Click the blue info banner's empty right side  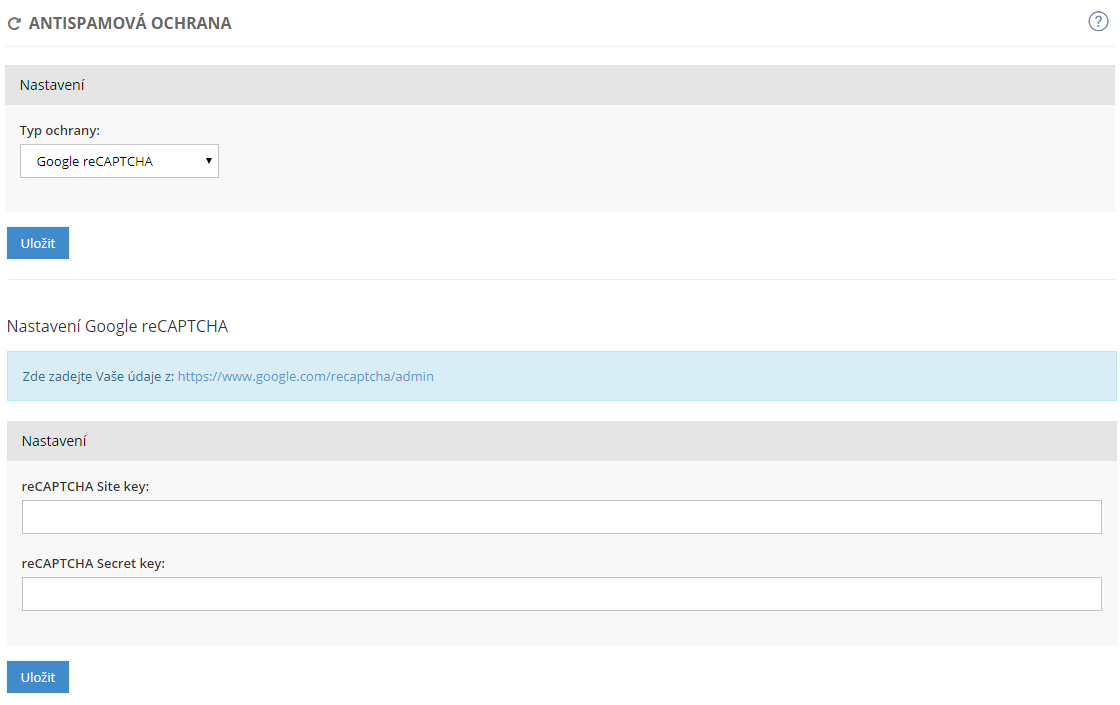pos(800,377)
